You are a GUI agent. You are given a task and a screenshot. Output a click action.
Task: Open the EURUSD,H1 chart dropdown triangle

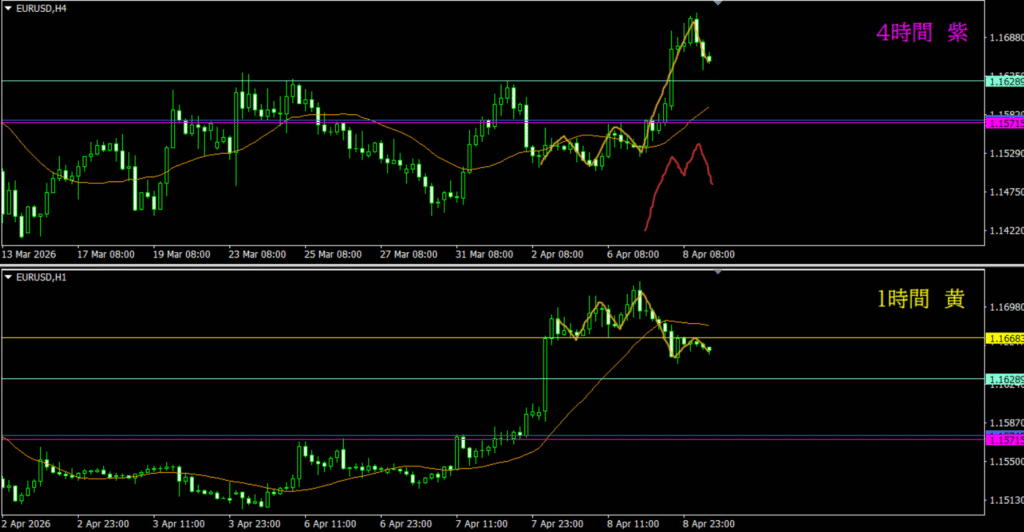point(8,276)
